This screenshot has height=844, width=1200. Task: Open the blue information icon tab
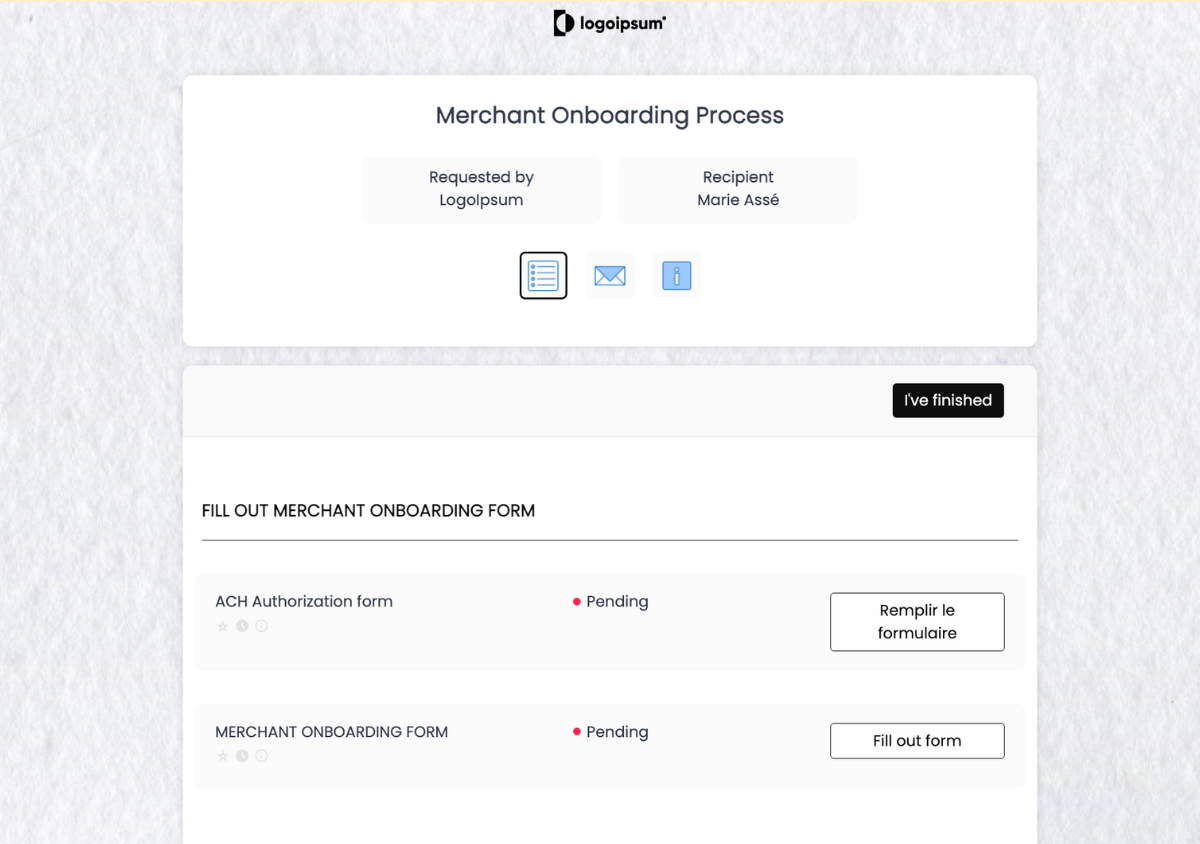(x=677, y=276)
